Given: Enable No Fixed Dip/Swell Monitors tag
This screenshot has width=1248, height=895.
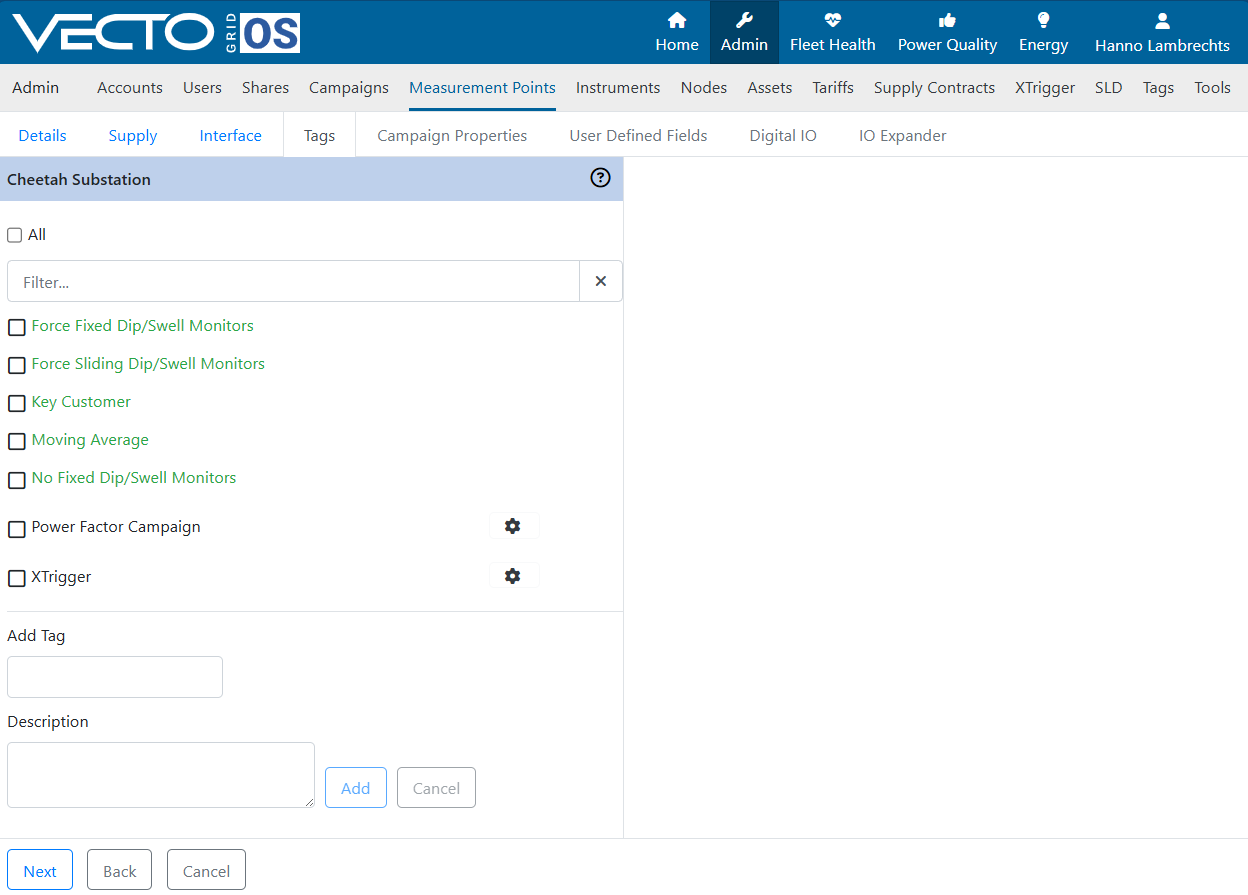Looking at the screenshot, I should (x=17, y=480).
